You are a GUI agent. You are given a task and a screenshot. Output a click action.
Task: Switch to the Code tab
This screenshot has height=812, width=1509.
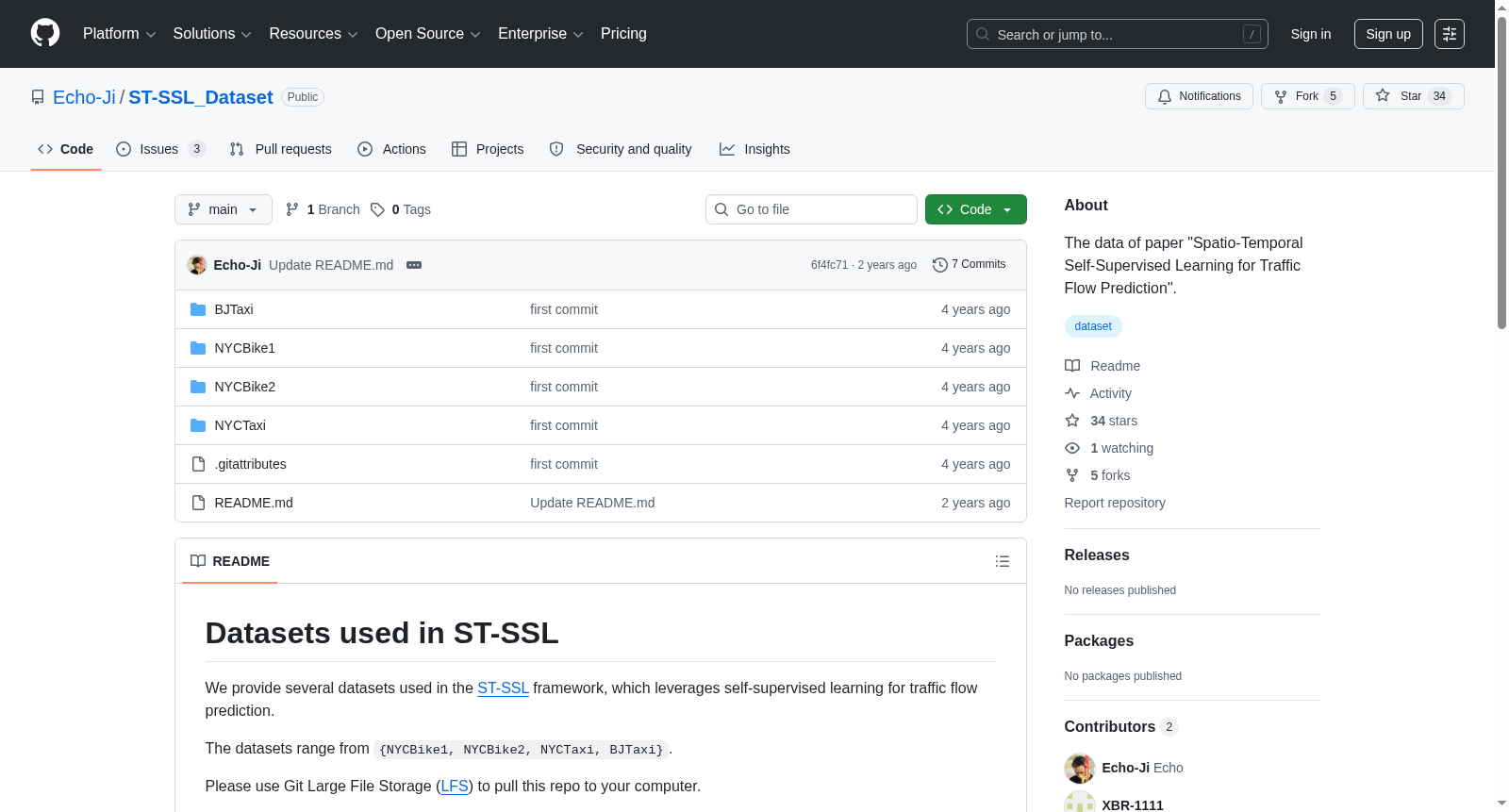66,149
